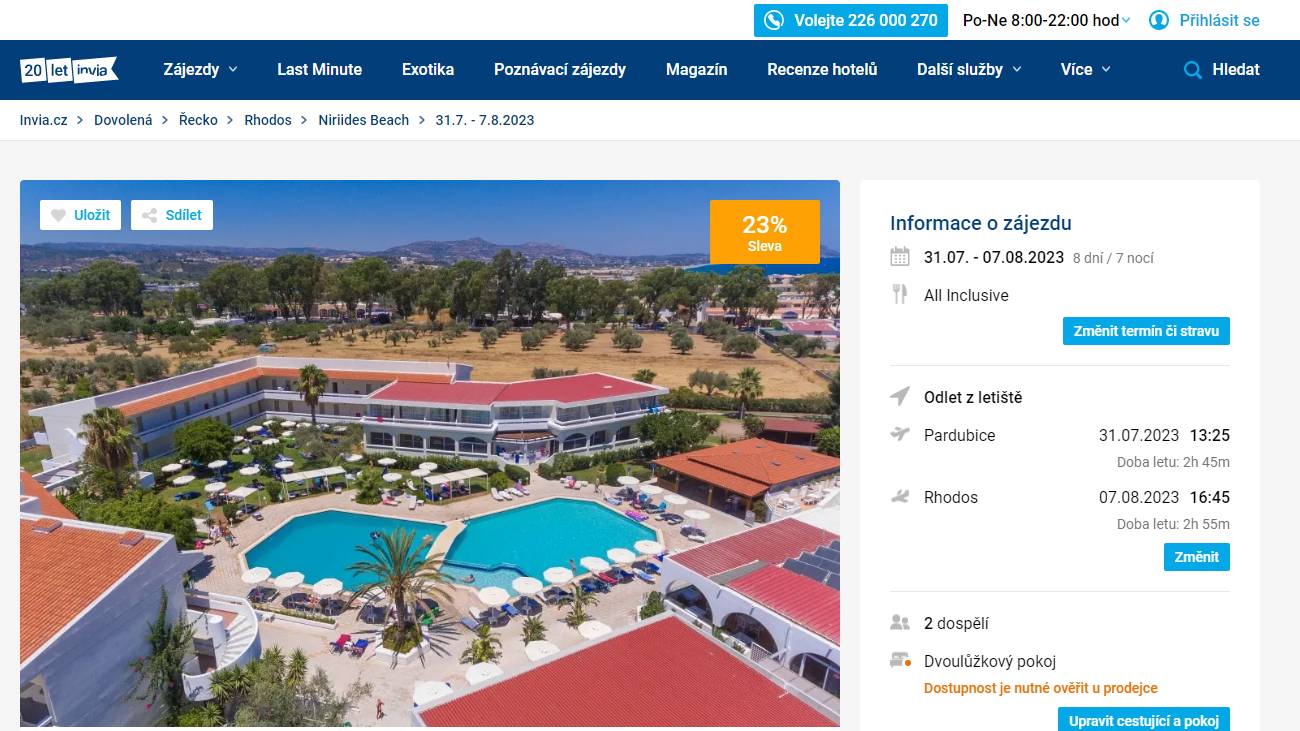Open the Rhodos breadcrumb link
Viewport: 1300px width, 731px height.
268,120
